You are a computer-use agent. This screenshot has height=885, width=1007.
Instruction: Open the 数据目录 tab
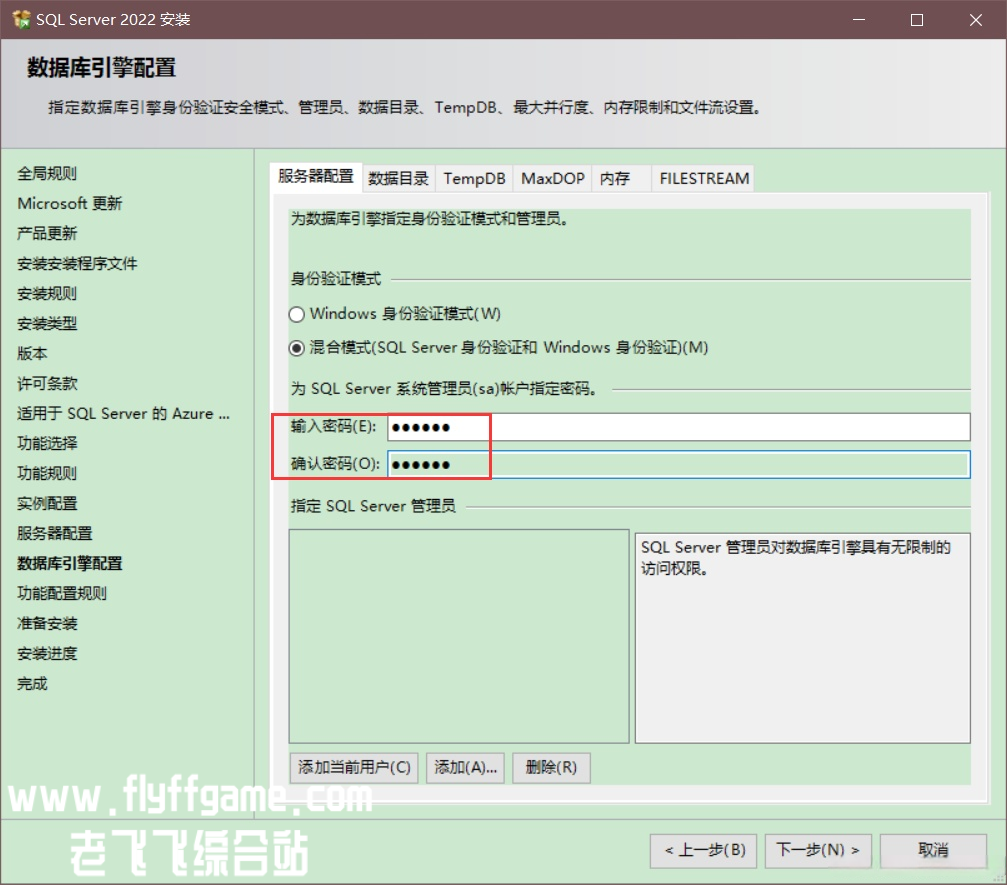(398, 179)
